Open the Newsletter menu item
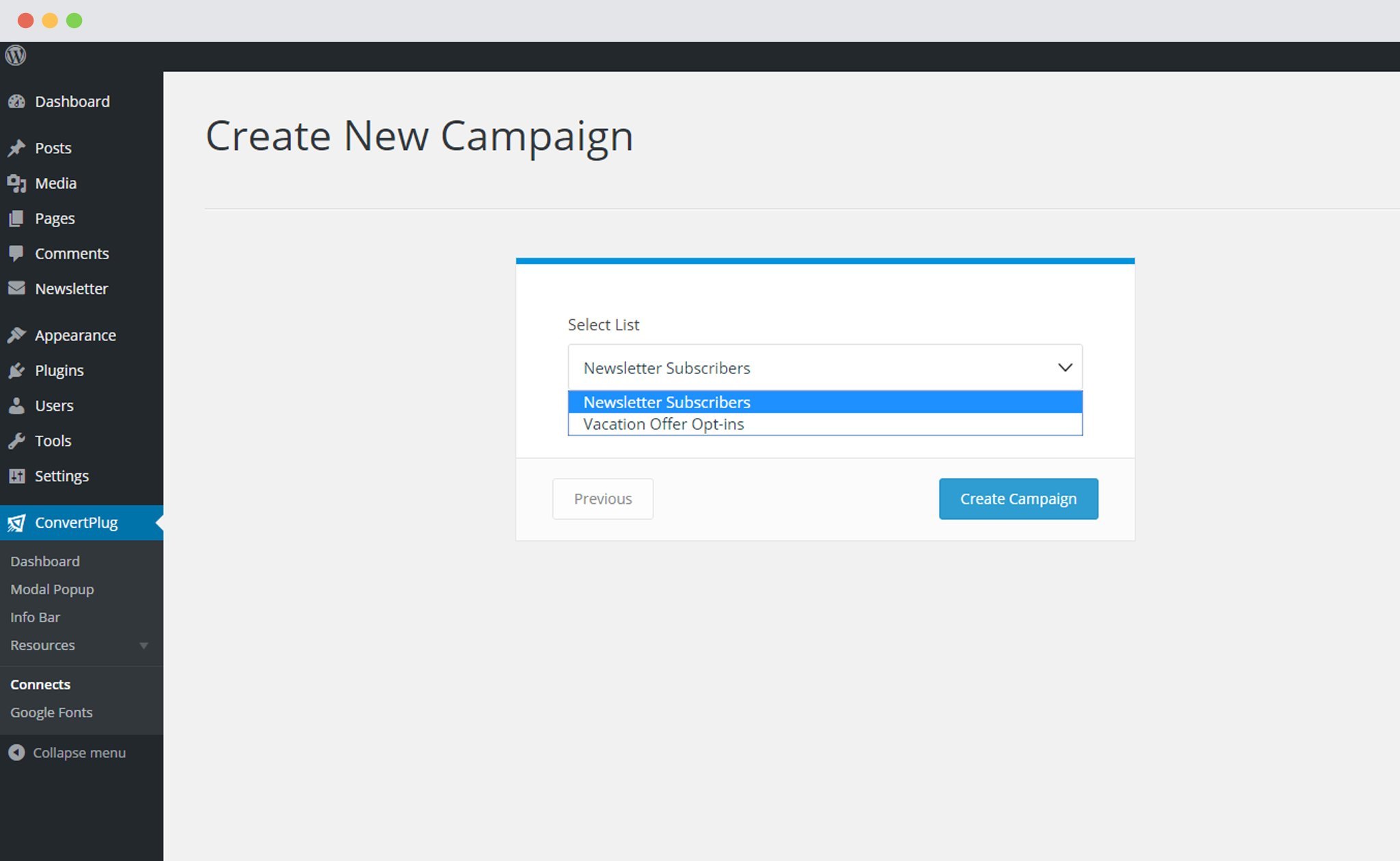 click(x=71, y=288)
